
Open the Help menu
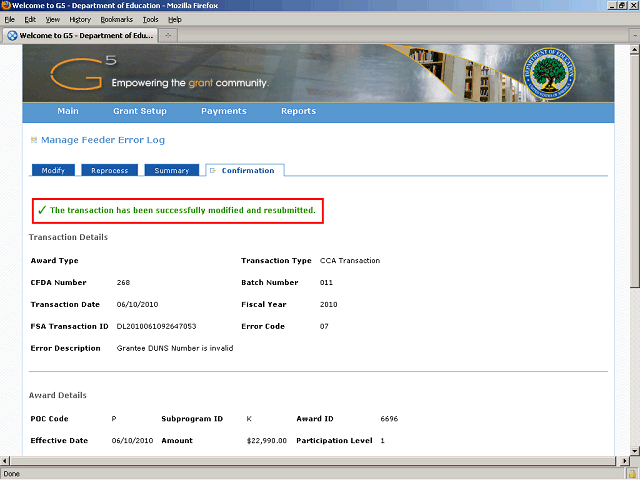(175, 20)
